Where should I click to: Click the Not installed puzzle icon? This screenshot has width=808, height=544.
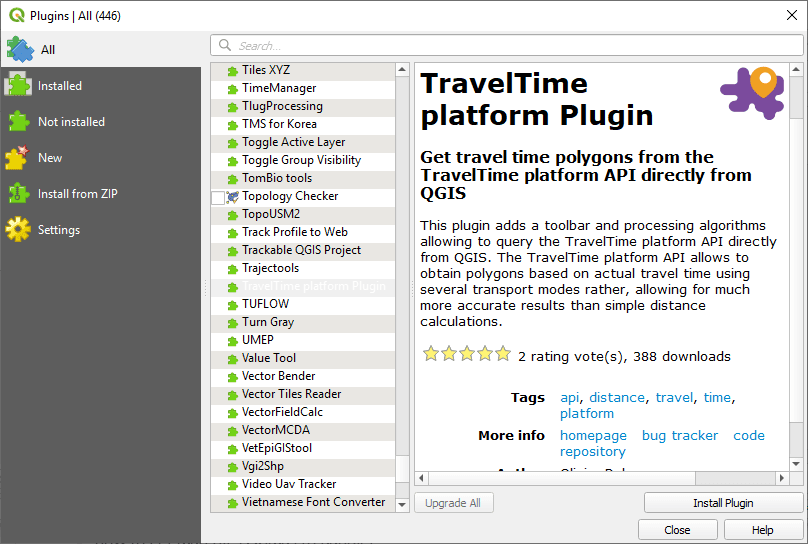[19, 122]
